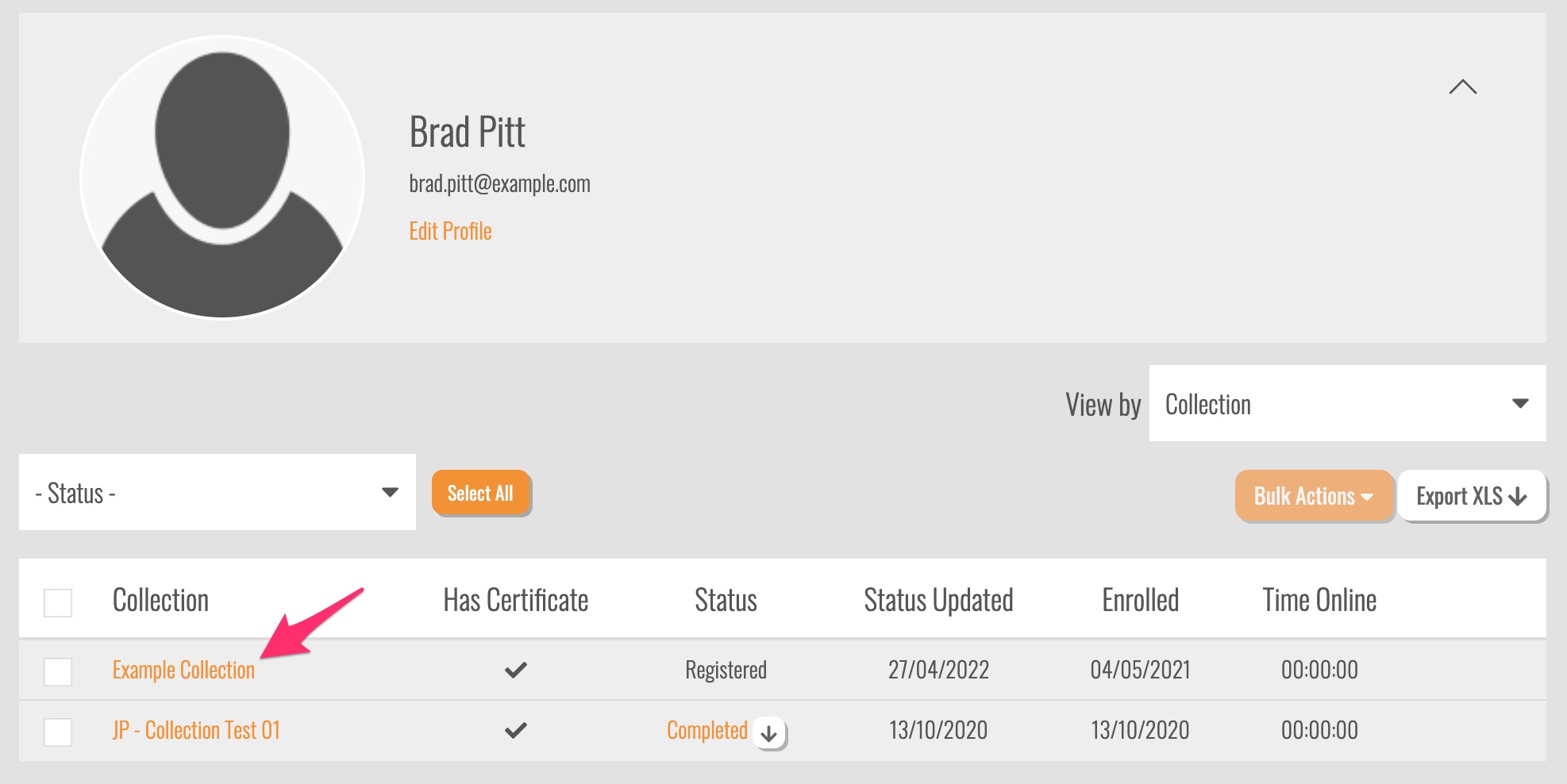
Task: Select the JP - Collection Test 01 checkbox
Action: (58, 732)
